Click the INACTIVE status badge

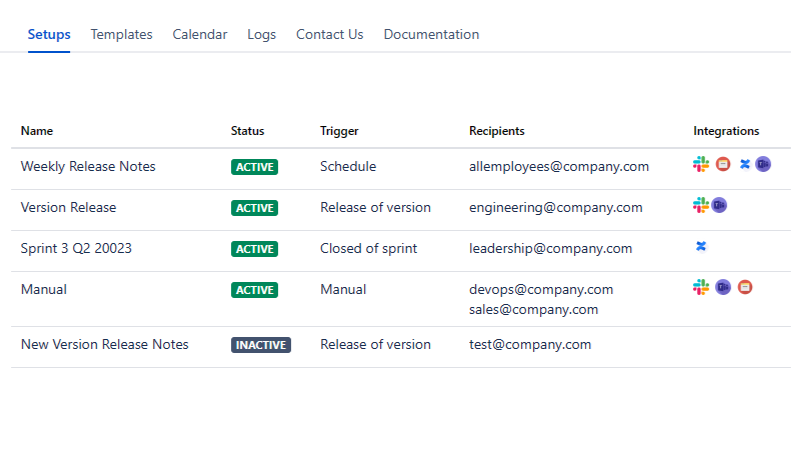click(x=261, y=345)
